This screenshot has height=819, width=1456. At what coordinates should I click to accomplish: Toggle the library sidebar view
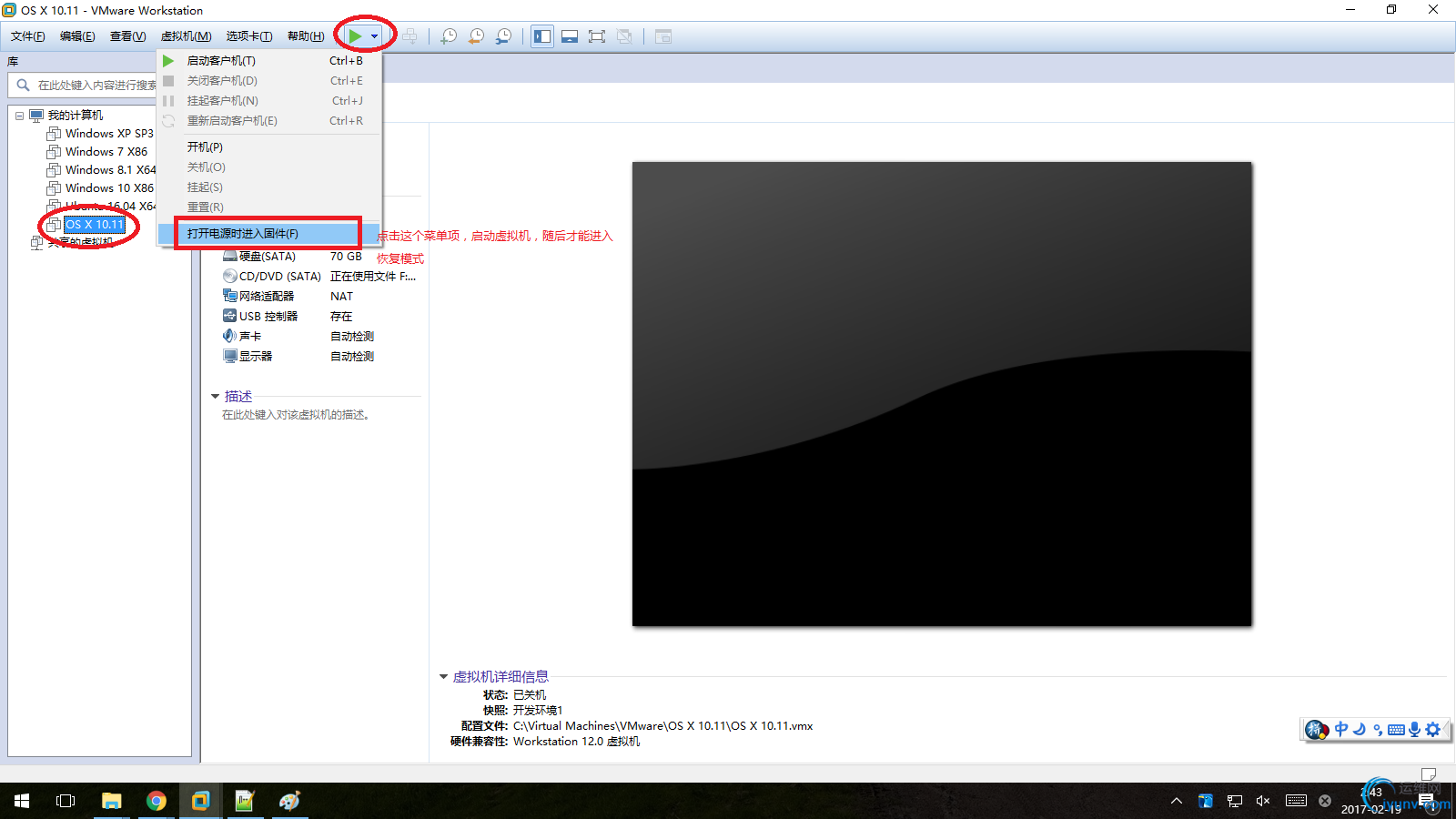[542, 36]
